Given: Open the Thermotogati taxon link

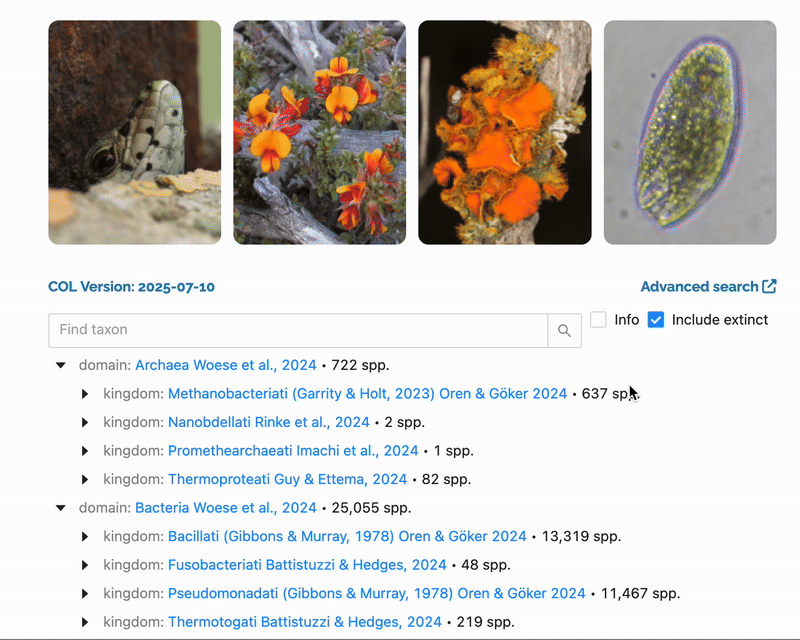Looking at the screenshot, I should (304, 622).
